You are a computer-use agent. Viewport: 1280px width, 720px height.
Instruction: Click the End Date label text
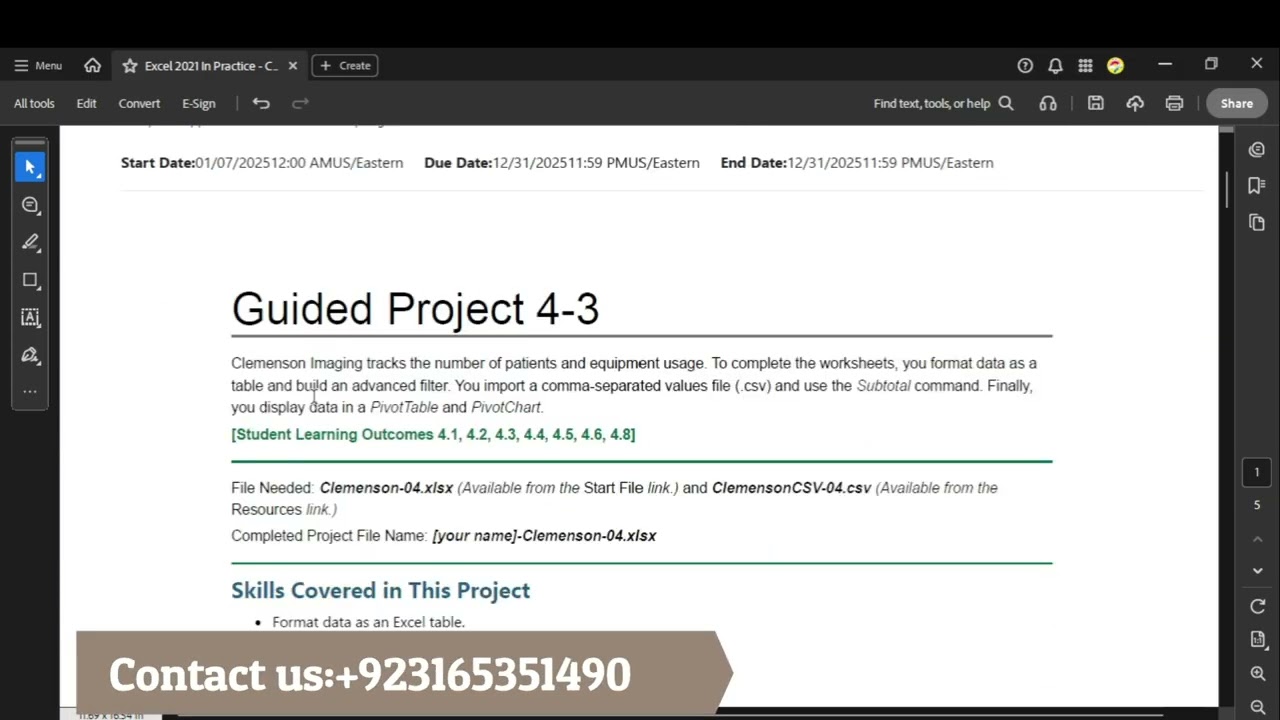tap(754, 162)
